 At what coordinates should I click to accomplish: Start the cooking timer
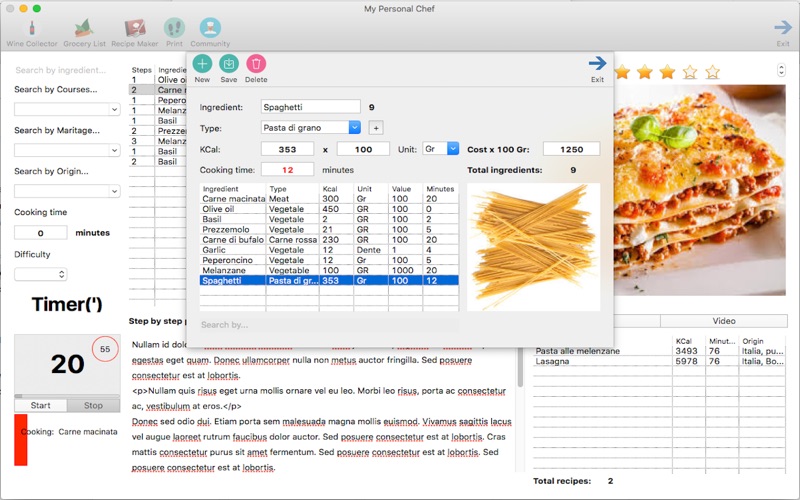[40, 405]
